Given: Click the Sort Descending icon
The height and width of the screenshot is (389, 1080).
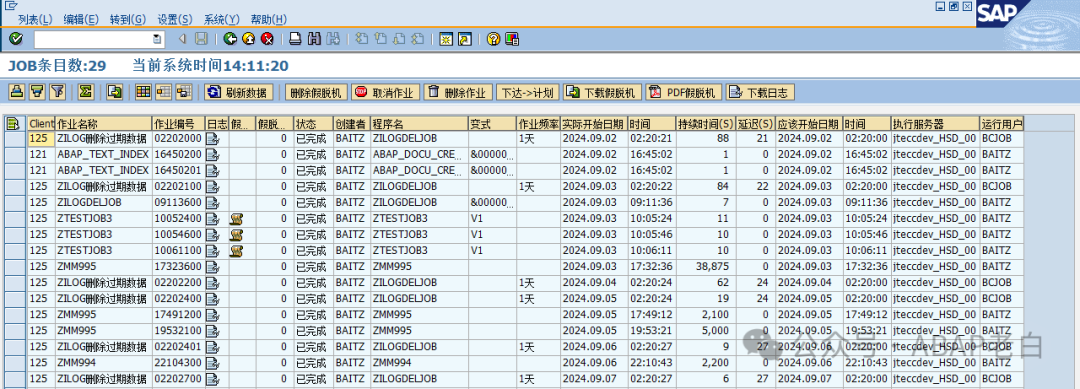Looking at the screenshot, I should click(38, 92).
